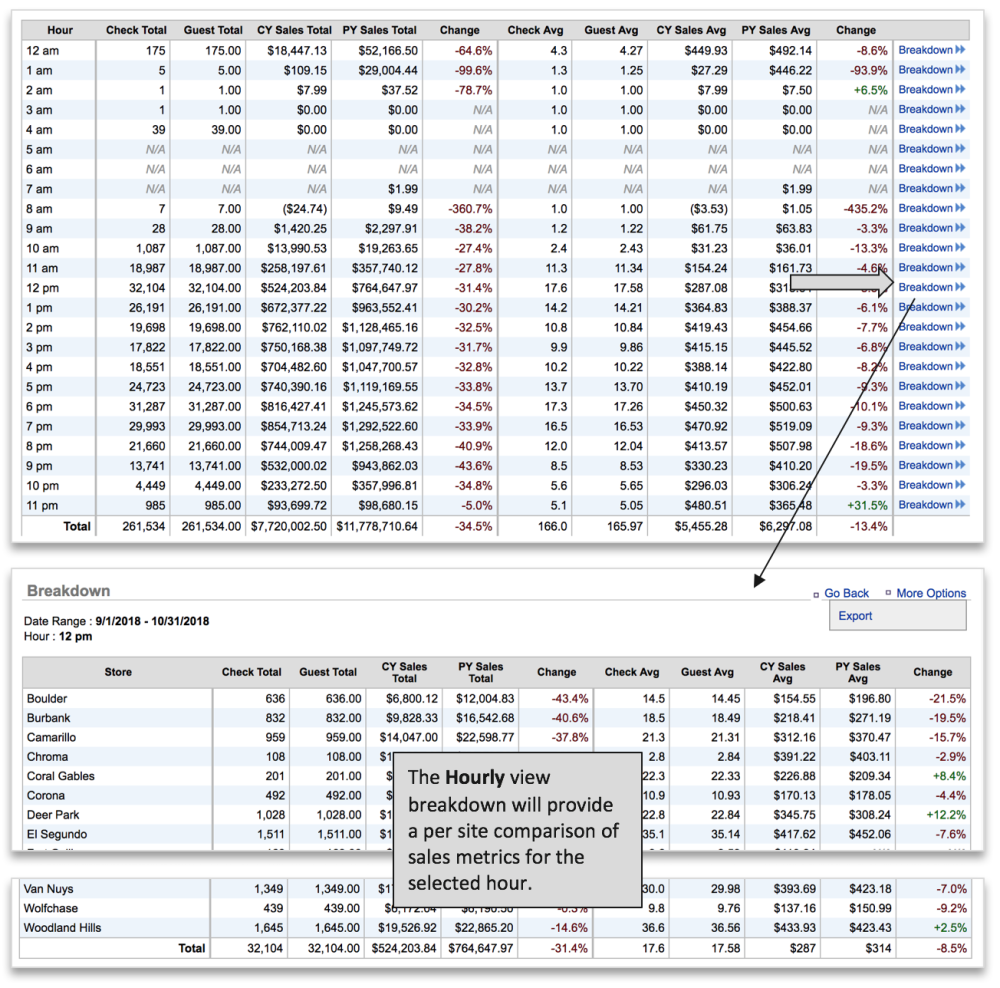Viewport: 1000px width, 988px height.
Task: Open Breakdown for the 8 pm row
Action: [x=931, y=445]
